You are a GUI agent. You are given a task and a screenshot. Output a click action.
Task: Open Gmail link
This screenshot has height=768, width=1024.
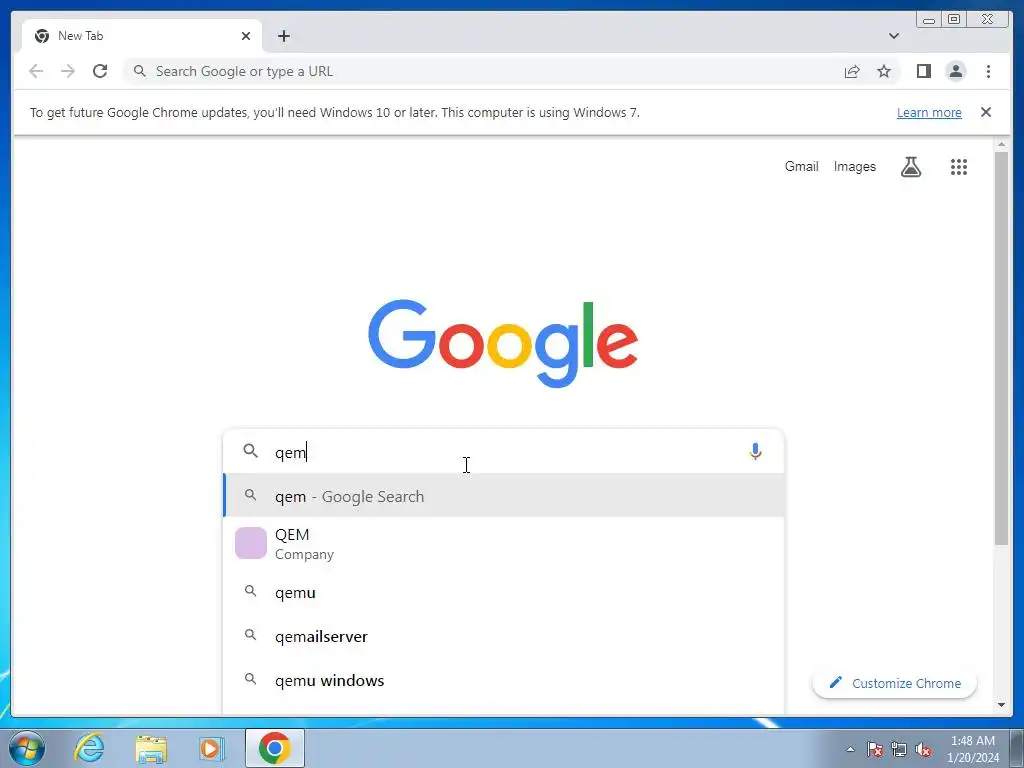pos(801,167)
